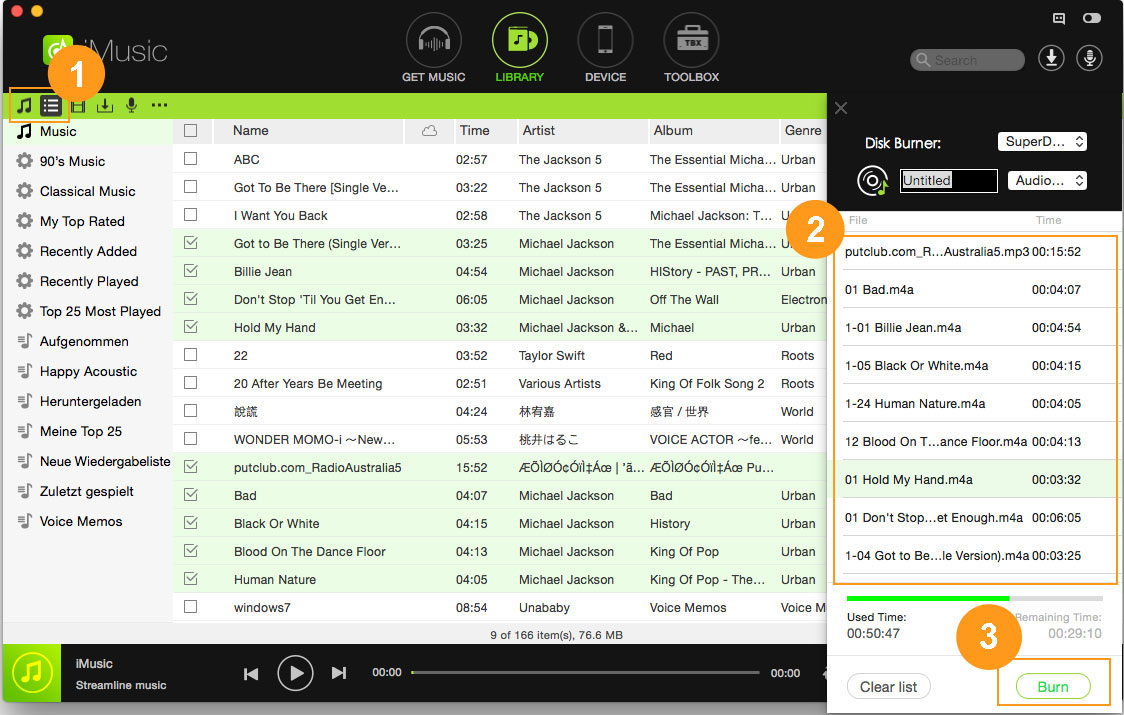Click the disc capacity usage bar
1124x715 pixels.
(x=974, y=598)
